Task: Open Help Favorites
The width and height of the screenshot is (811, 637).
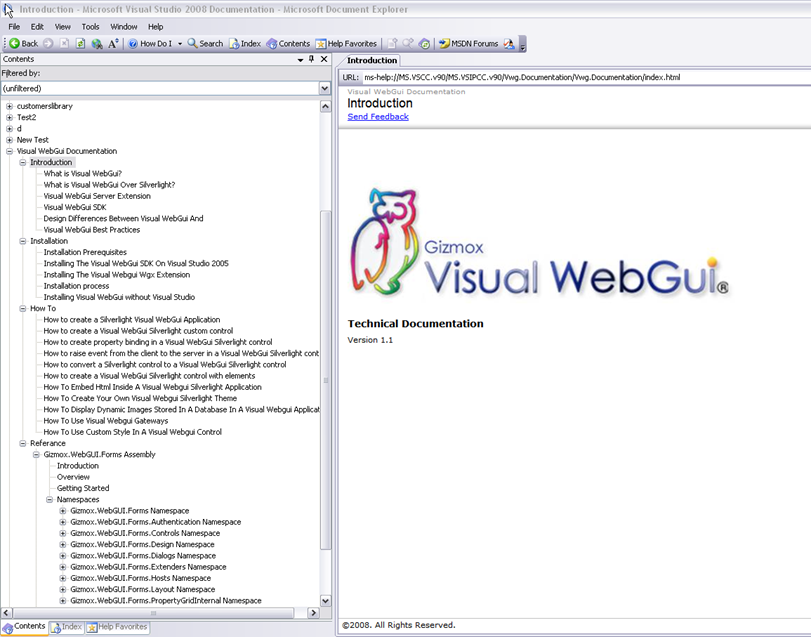Action: pos(345,43)
